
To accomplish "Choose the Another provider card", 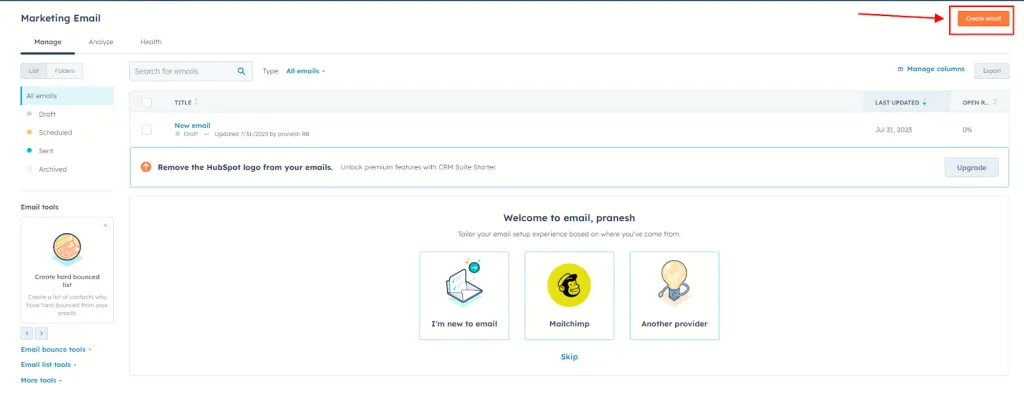I will click(674, 295).
